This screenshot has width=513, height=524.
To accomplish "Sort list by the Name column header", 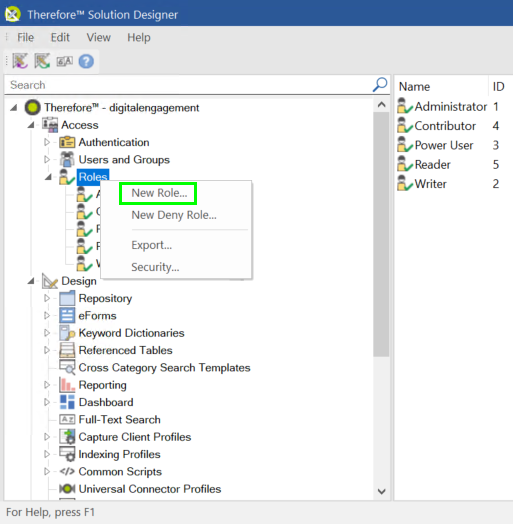I will (441, 87).
